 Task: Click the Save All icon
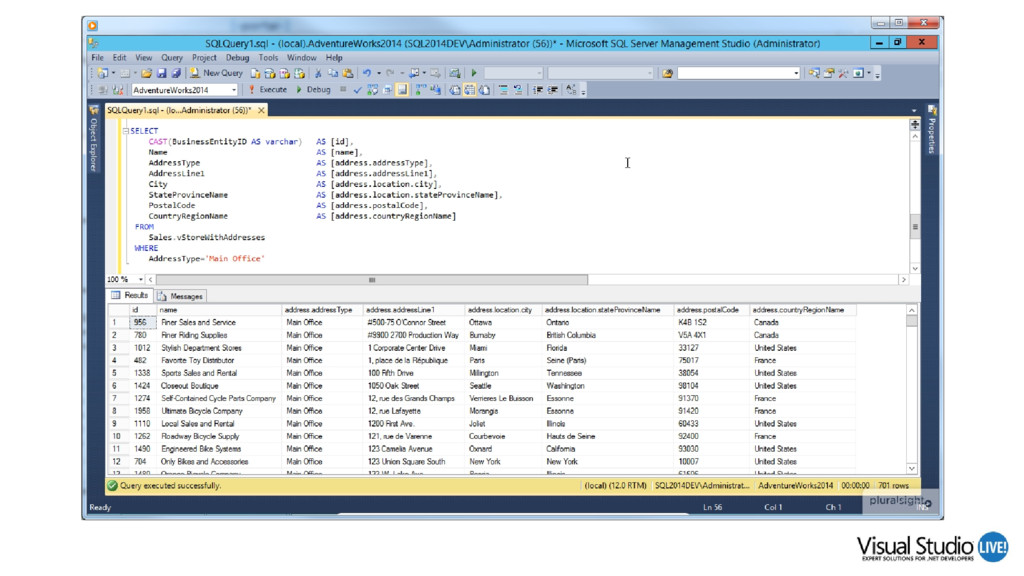176,73
